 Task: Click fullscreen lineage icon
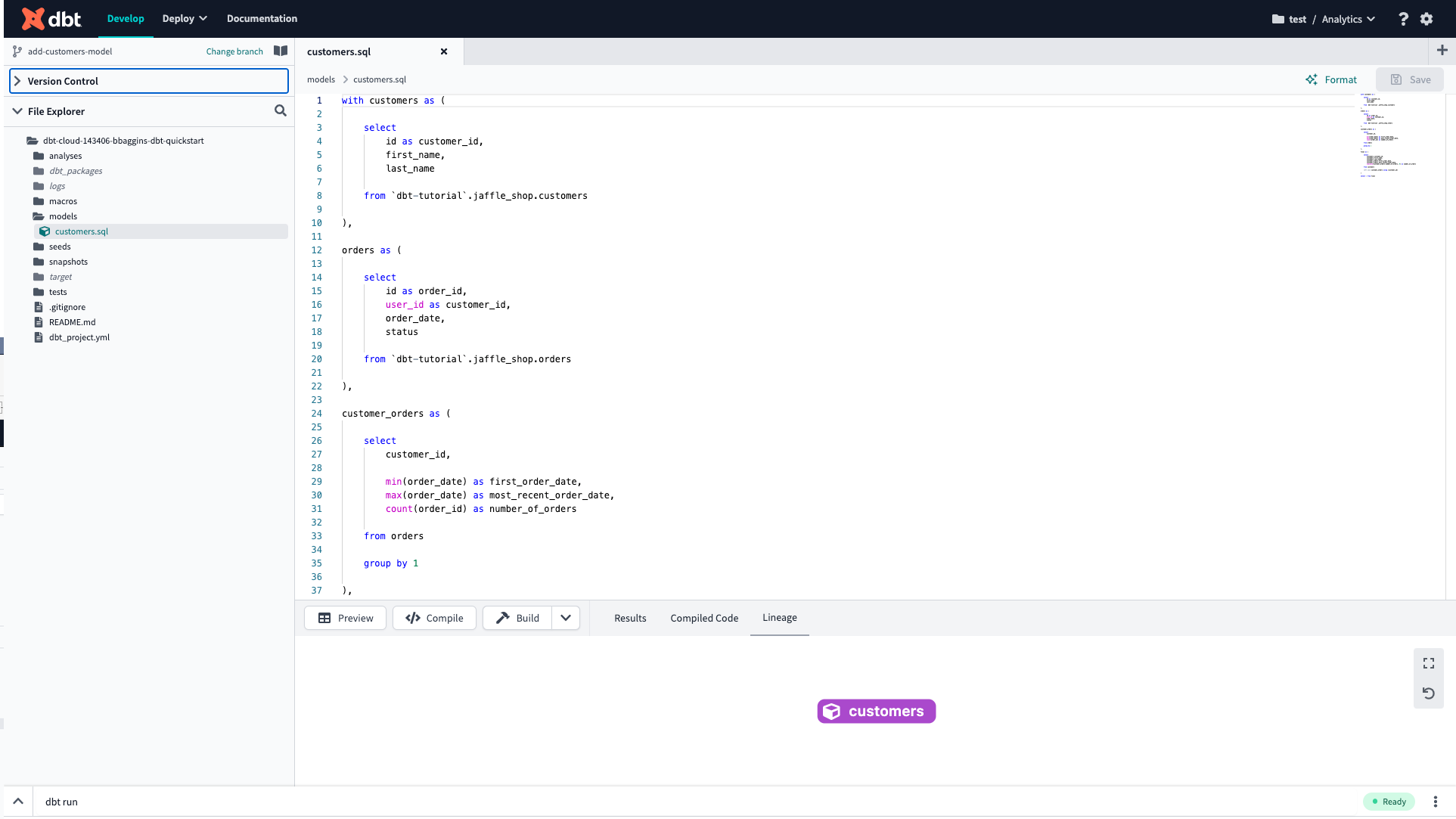(x=1429, y=663)
